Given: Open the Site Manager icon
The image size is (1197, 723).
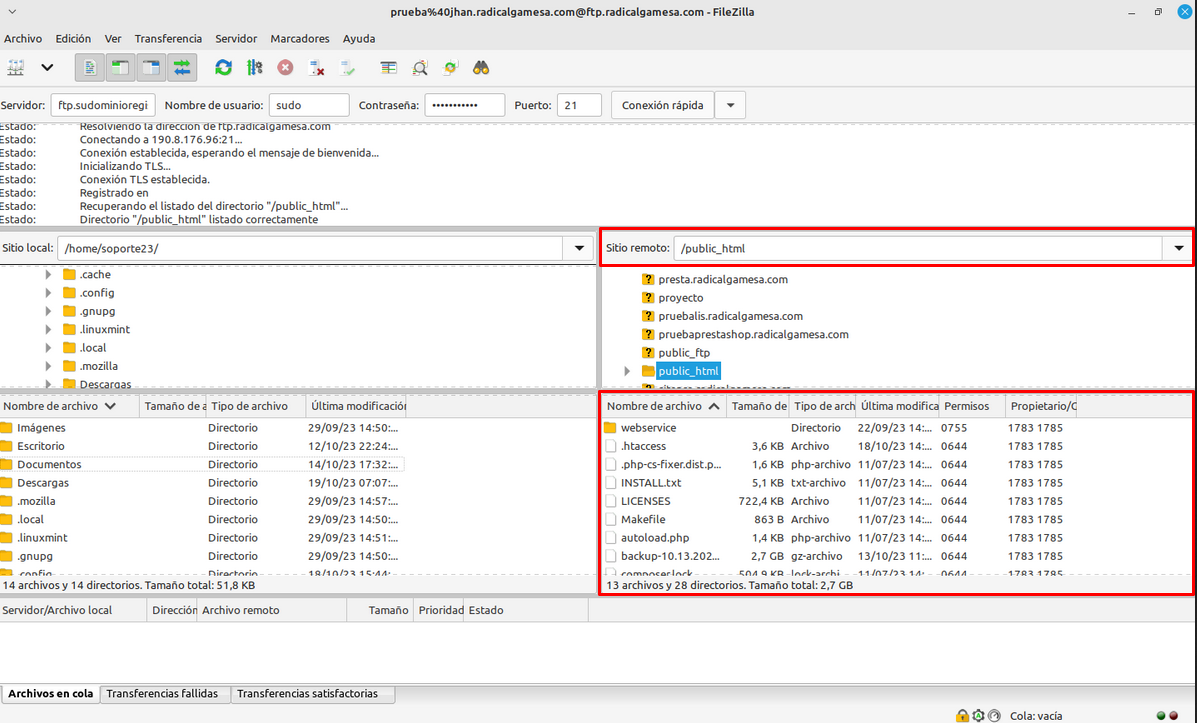Looking at the screenshot, I should click(16, 68).
